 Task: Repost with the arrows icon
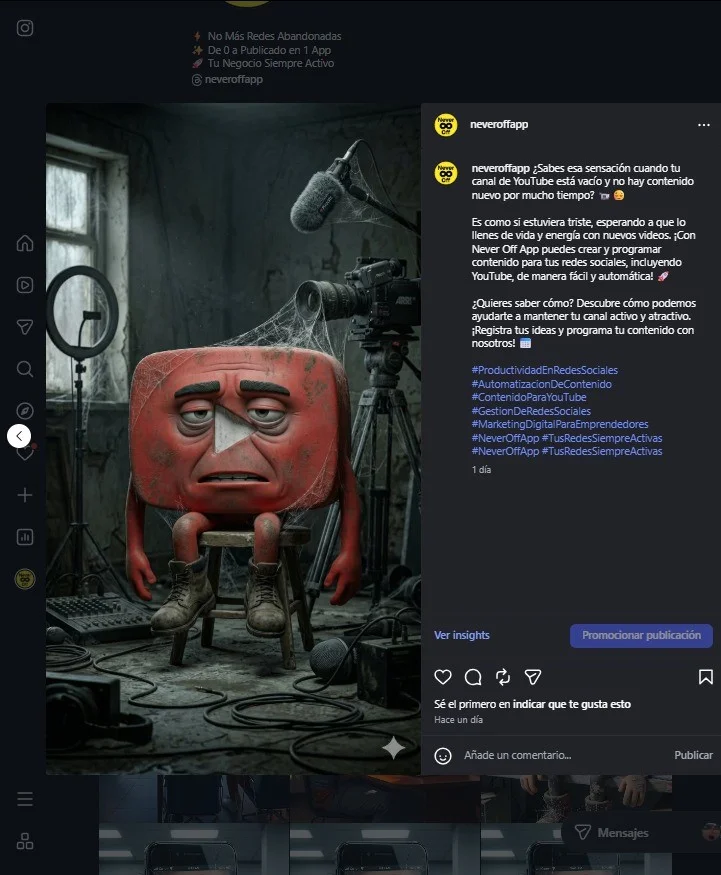pyautogui.click(x=503, y=677)
